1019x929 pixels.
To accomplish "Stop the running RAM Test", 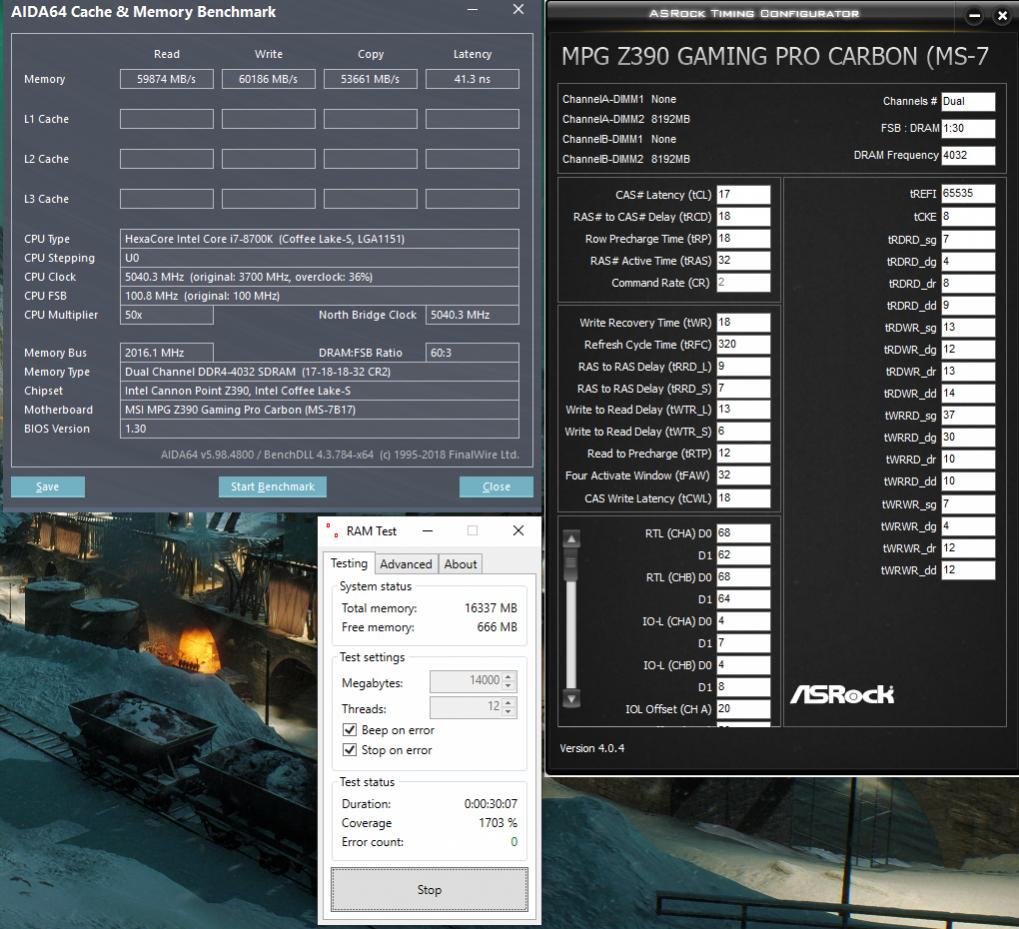I will pos(429,889).
